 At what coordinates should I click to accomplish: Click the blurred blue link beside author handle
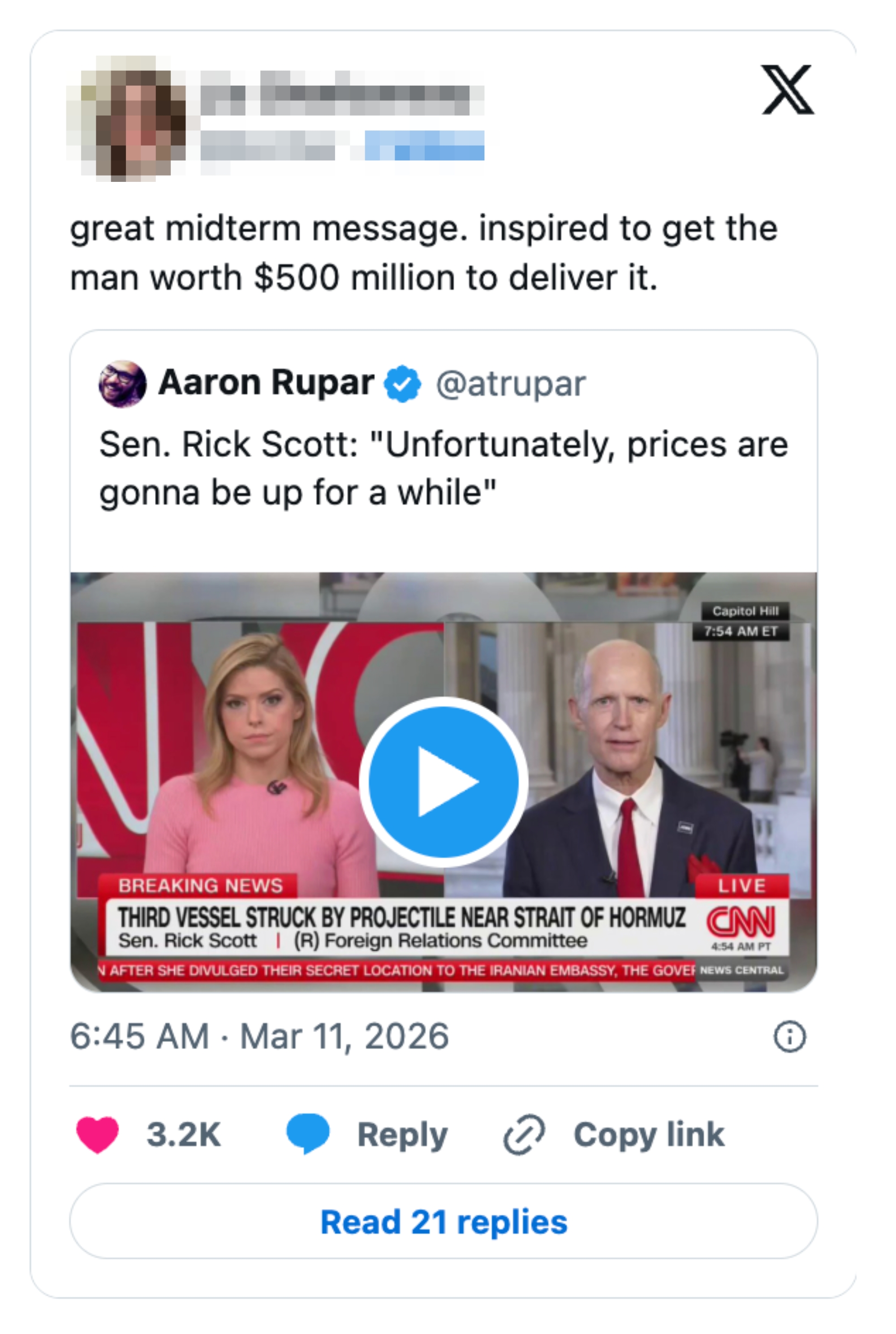tap(424, 145)
